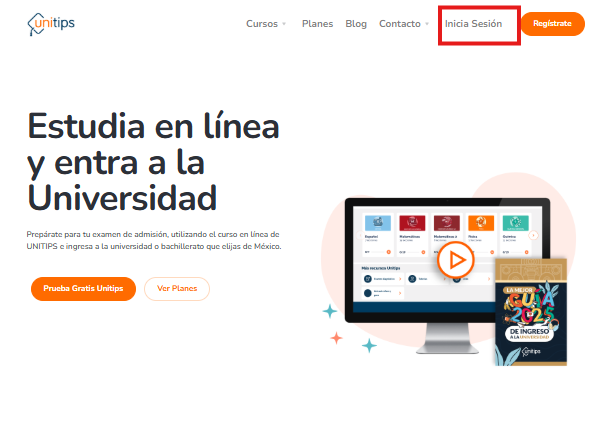613x432 pixels.
Task: Click the right carousel arrow in monitor
Action: 533,235
